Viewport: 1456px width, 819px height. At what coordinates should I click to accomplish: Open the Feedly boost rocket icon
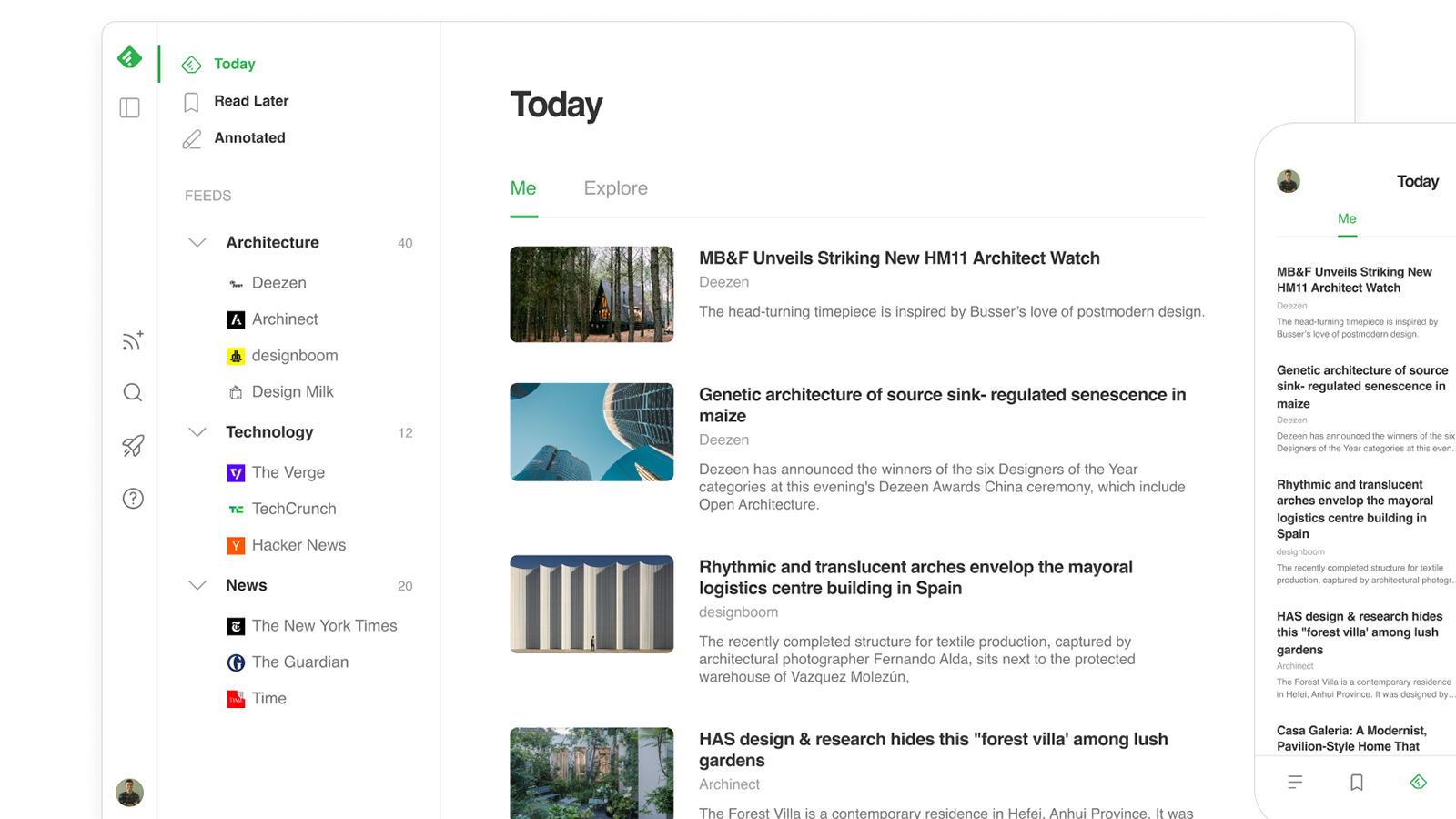[132, 446]
